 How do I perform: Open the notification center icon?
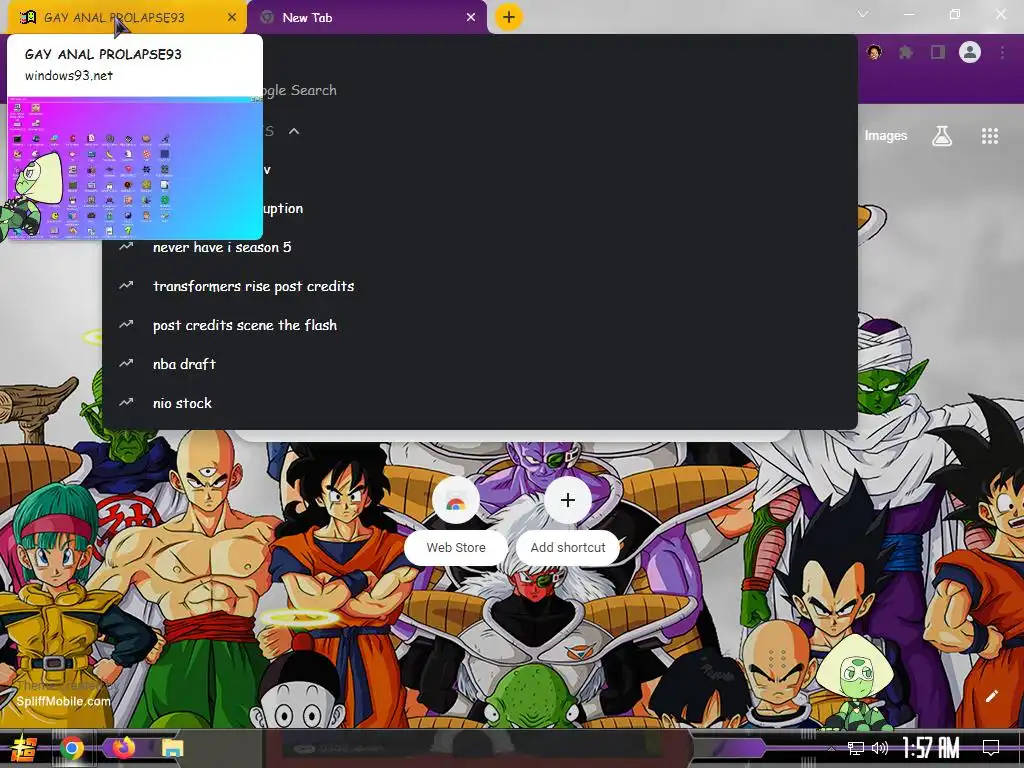tap(991, 748)
